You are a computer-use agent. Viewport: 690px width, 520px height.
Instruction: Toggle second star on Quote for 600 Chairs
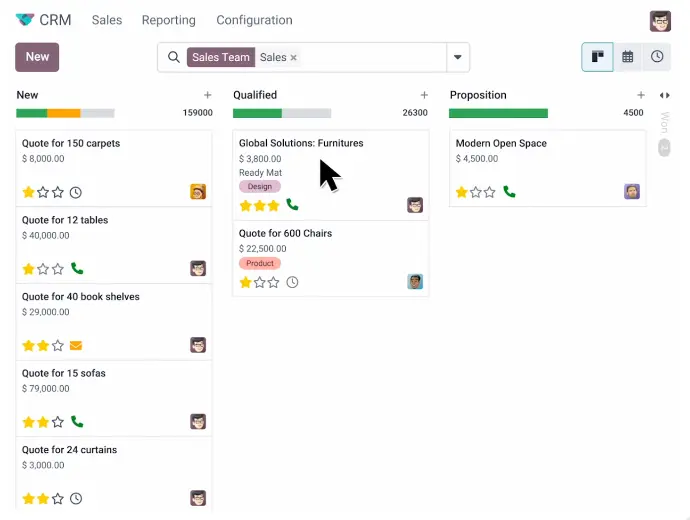click(x=260, y=282)
